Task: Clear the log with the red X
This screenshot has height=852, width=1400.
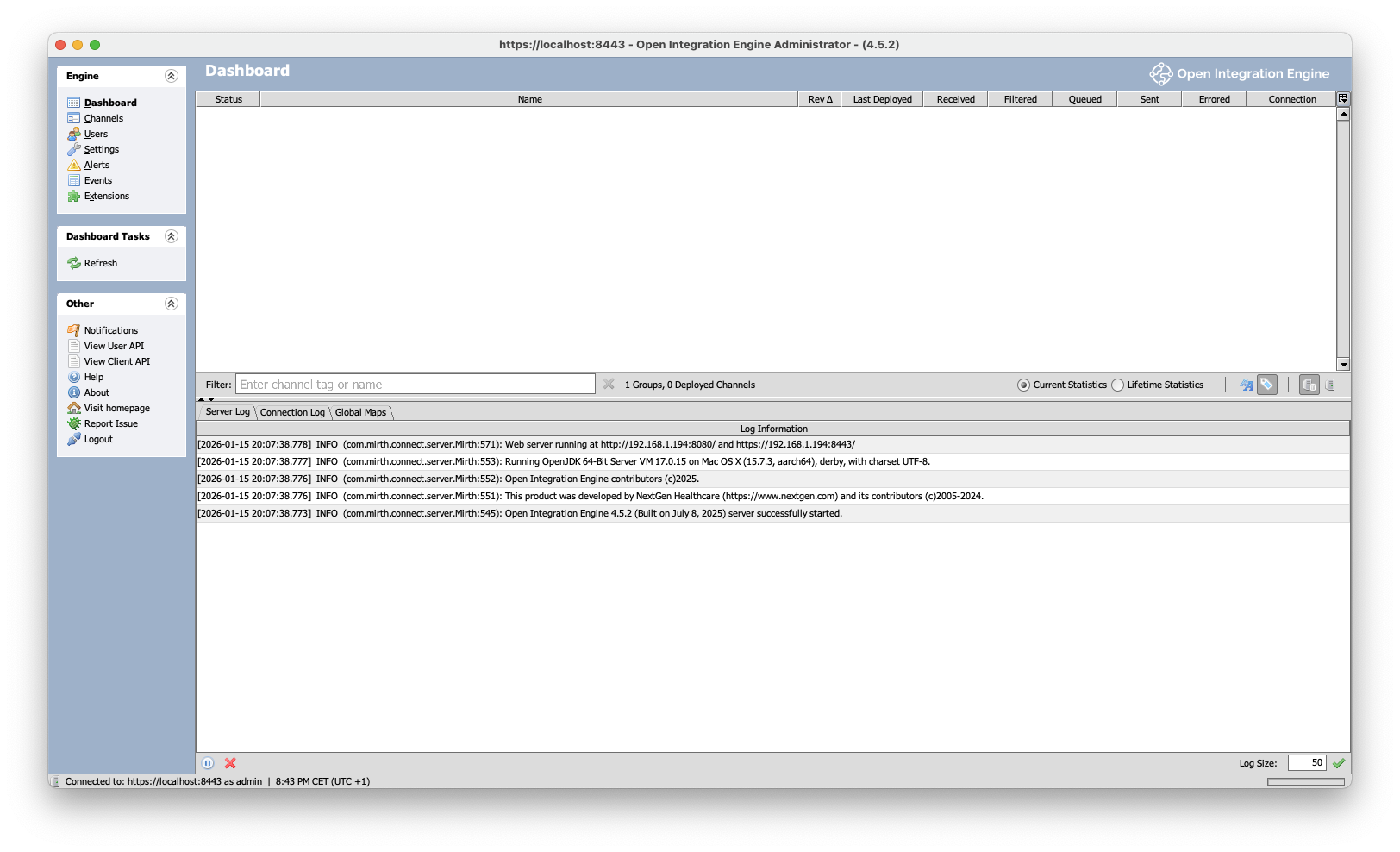Action: pos(229,762)
